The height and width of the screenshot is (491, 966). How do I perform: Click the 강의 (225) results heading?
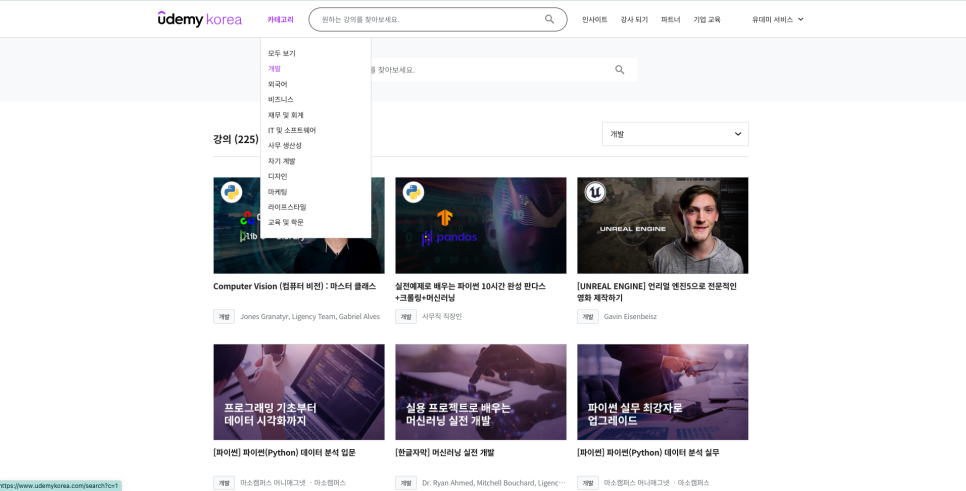(x=236, y=139)
